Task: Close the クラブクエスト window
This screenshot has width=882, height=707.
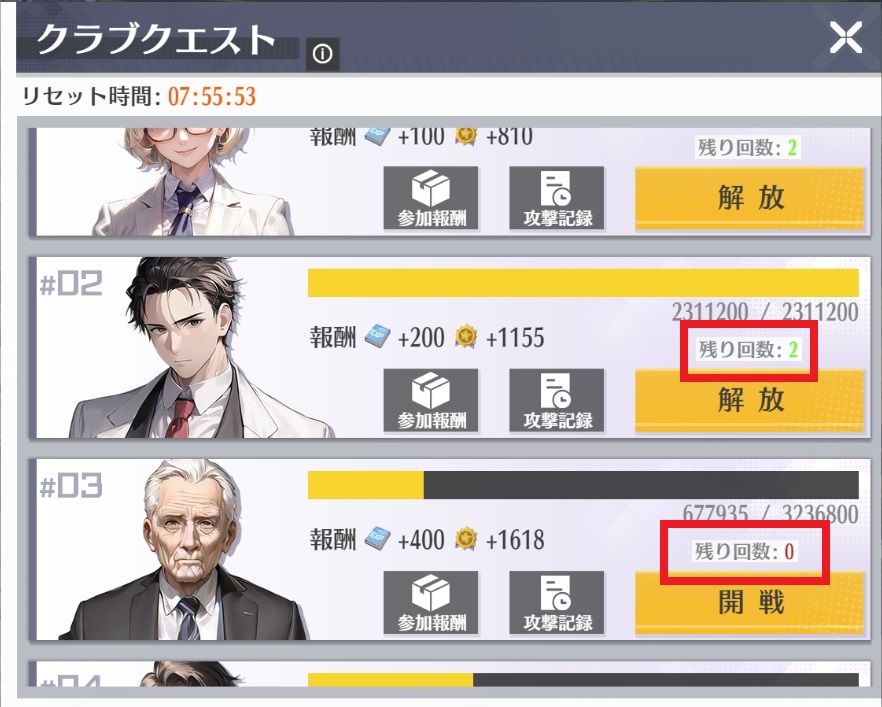Action: point(845,38)
